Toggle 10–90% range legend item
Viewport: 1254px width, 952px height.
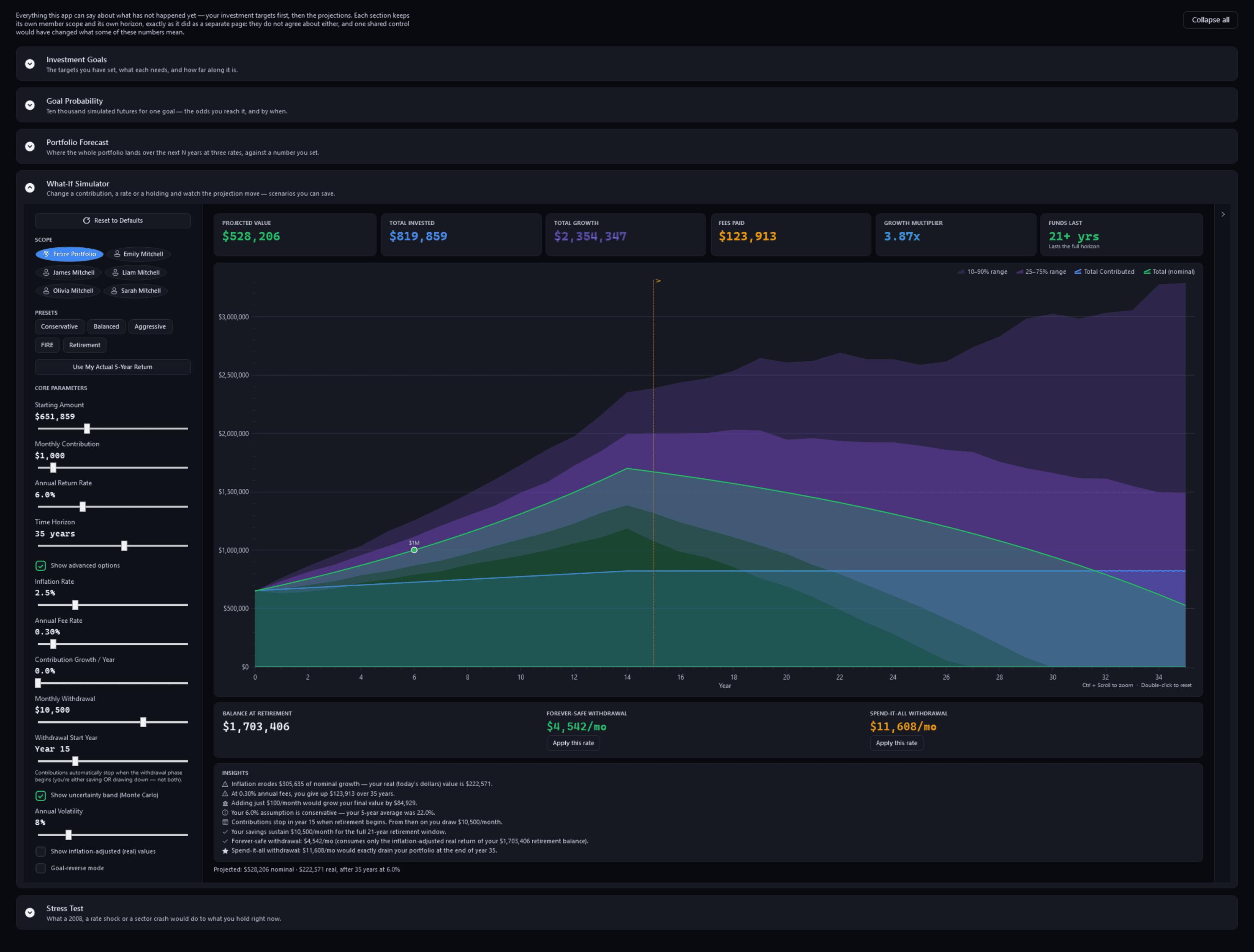click(982, 272)
